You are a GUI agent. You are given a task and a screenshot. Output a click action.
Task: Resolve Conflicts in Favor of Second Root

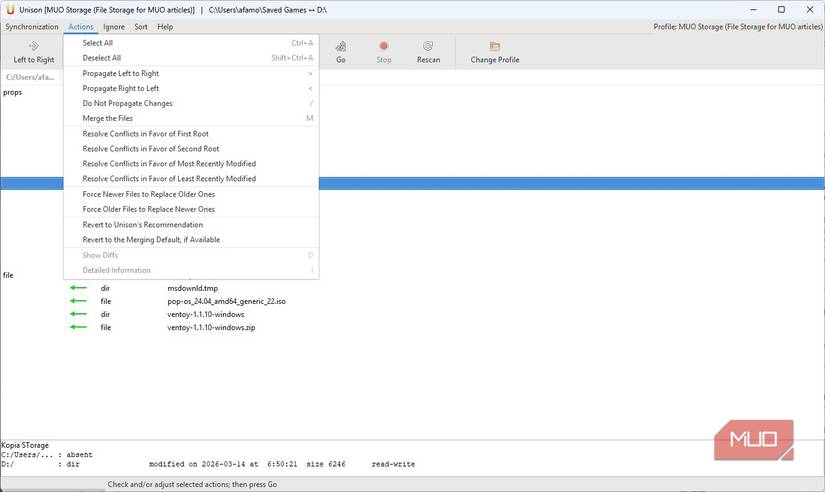(191, 149)
